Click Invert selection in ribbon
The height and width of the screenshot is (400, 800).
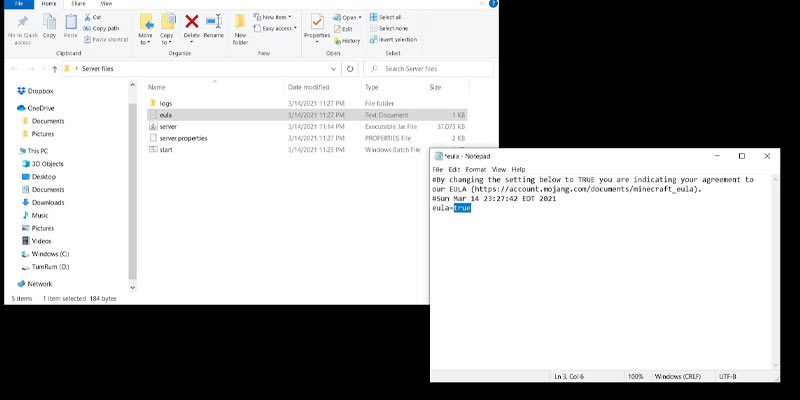[393, 39]
